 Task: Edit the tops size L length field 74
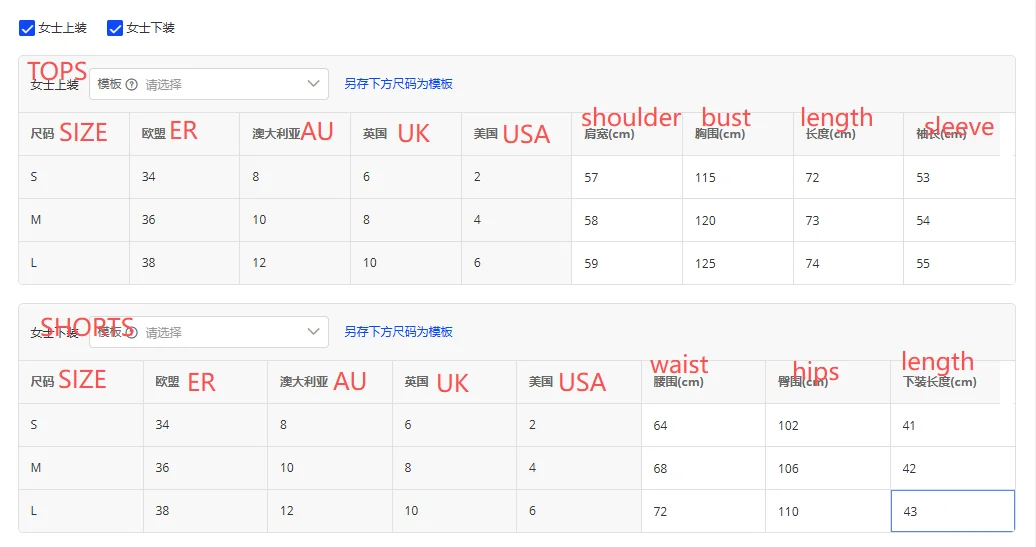pyautogui.click(x=847, y=264)
